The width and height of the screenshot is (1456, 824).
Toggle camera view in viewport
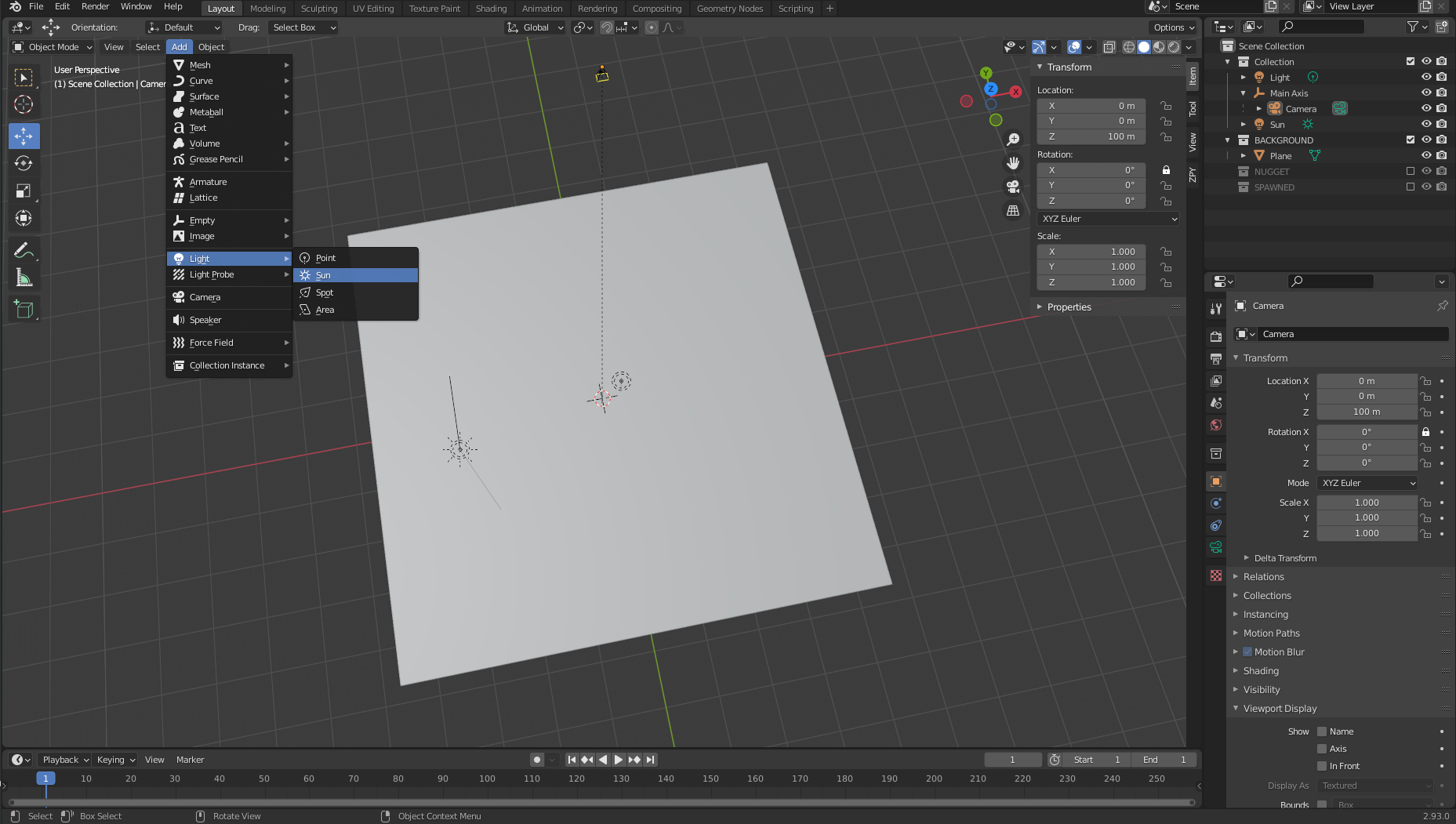(x=1013, y=187)
